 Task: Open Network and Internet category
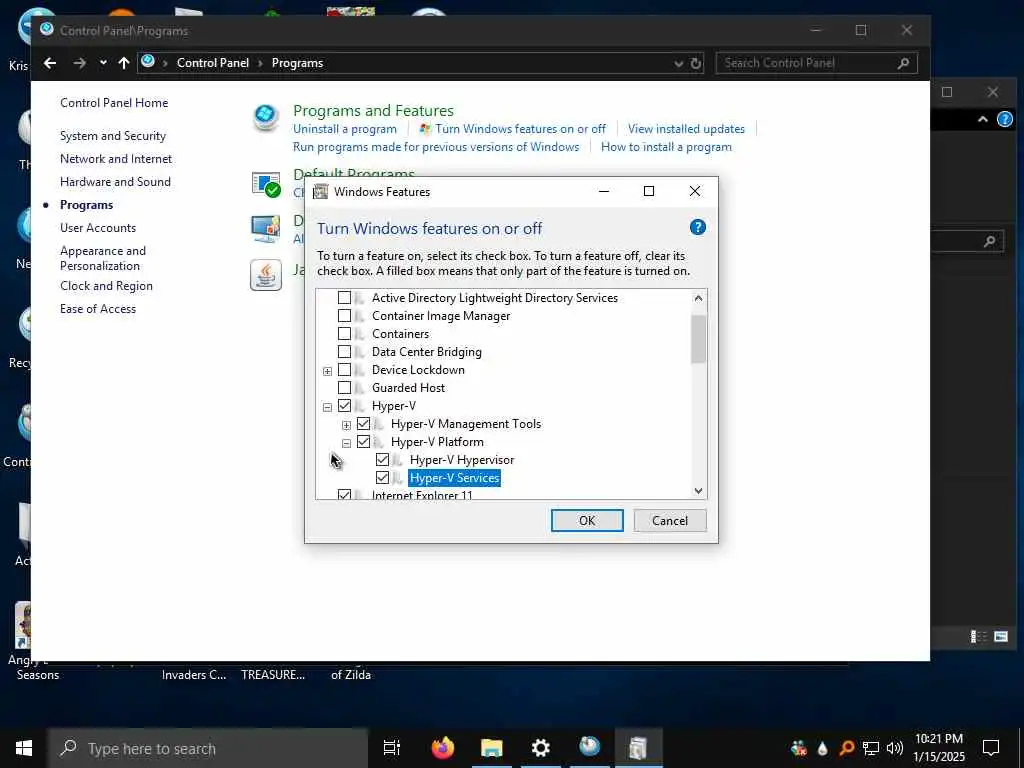tap(116, 159)
